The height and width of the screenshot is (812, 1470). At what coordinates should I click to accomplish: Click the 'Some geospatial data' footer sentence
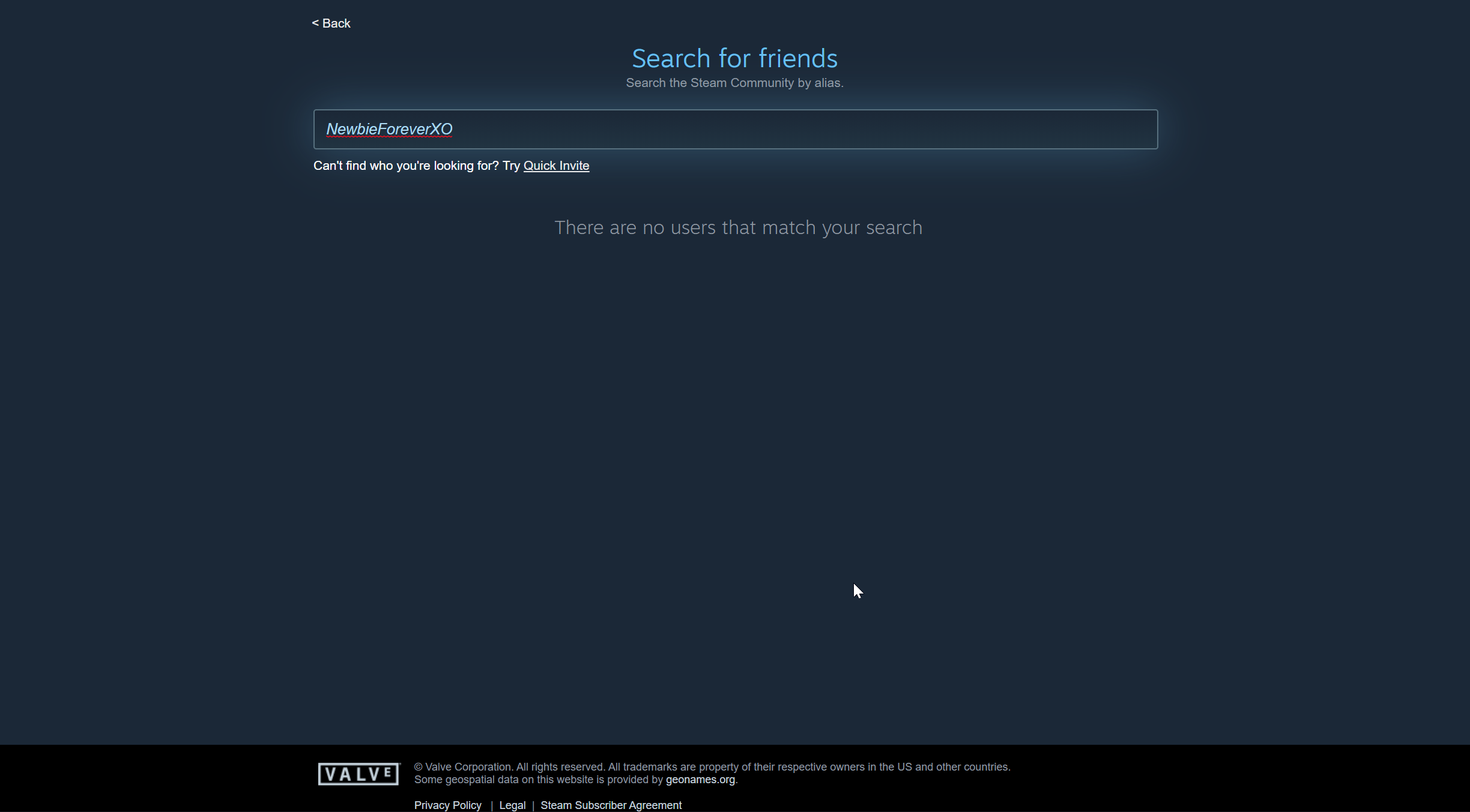tap(538, 780)
